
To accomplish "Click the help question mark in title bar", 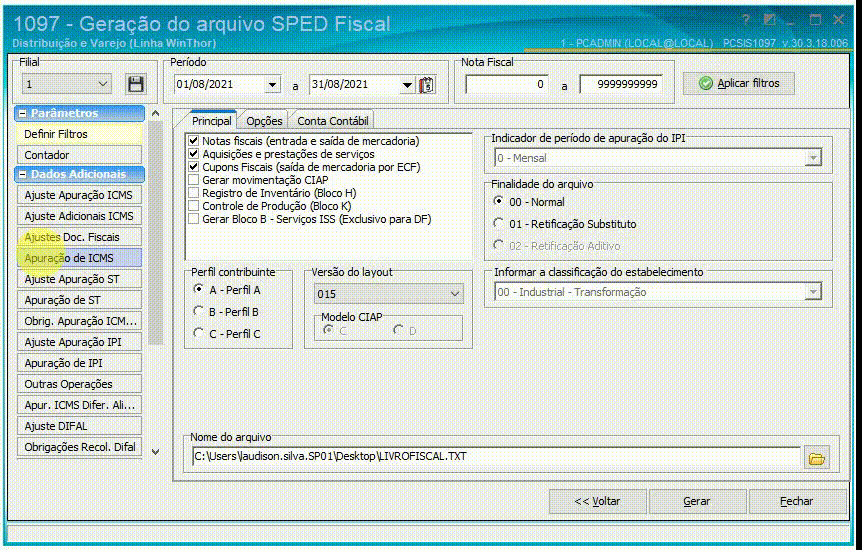I will coord(745,20).
